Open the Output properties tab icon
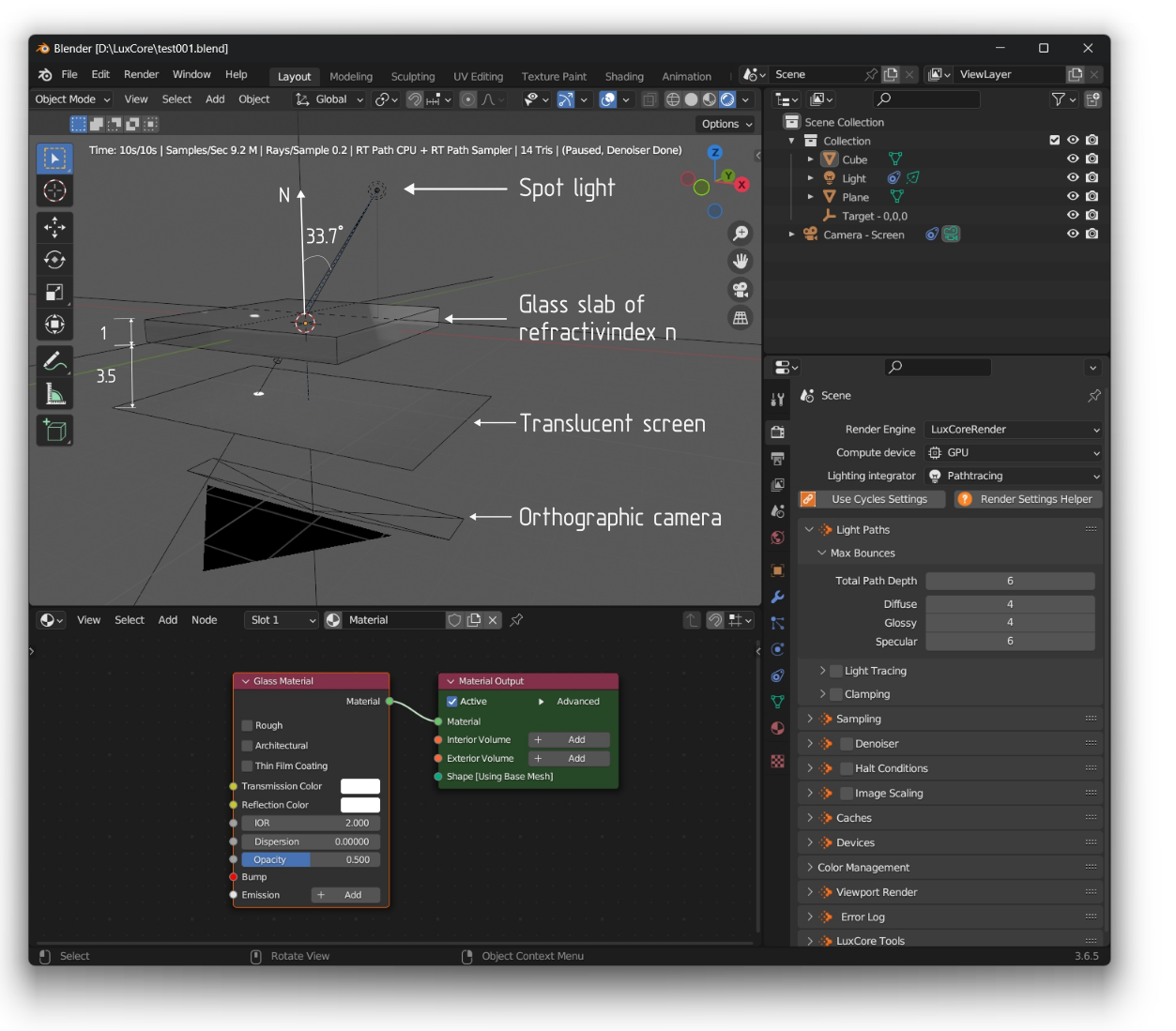The width and height of the screenshot is (1176, 1031). pos(777,459)
